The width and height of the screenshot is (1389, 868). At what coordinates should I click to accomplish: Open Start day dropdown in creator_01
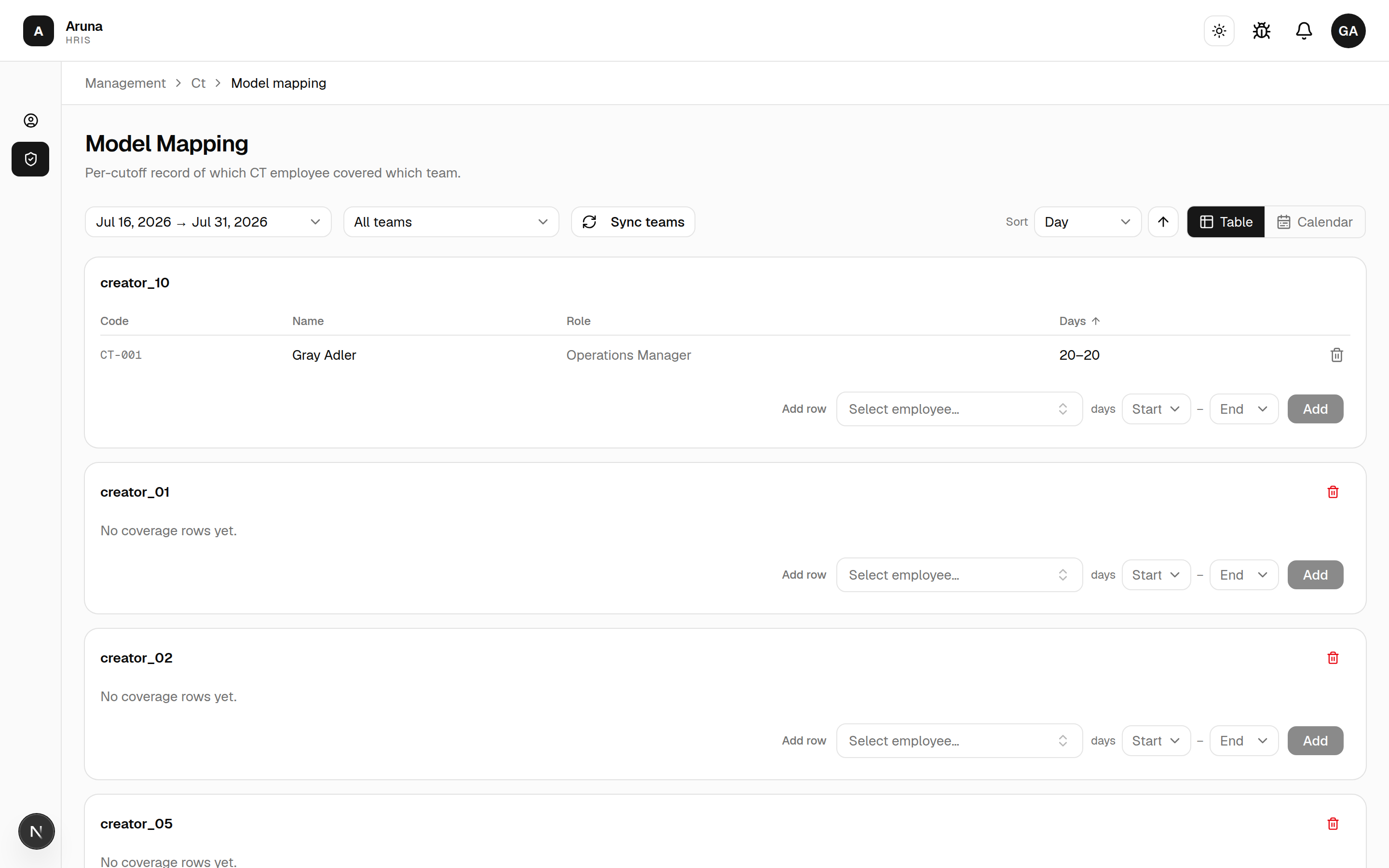click(1156, 575)
